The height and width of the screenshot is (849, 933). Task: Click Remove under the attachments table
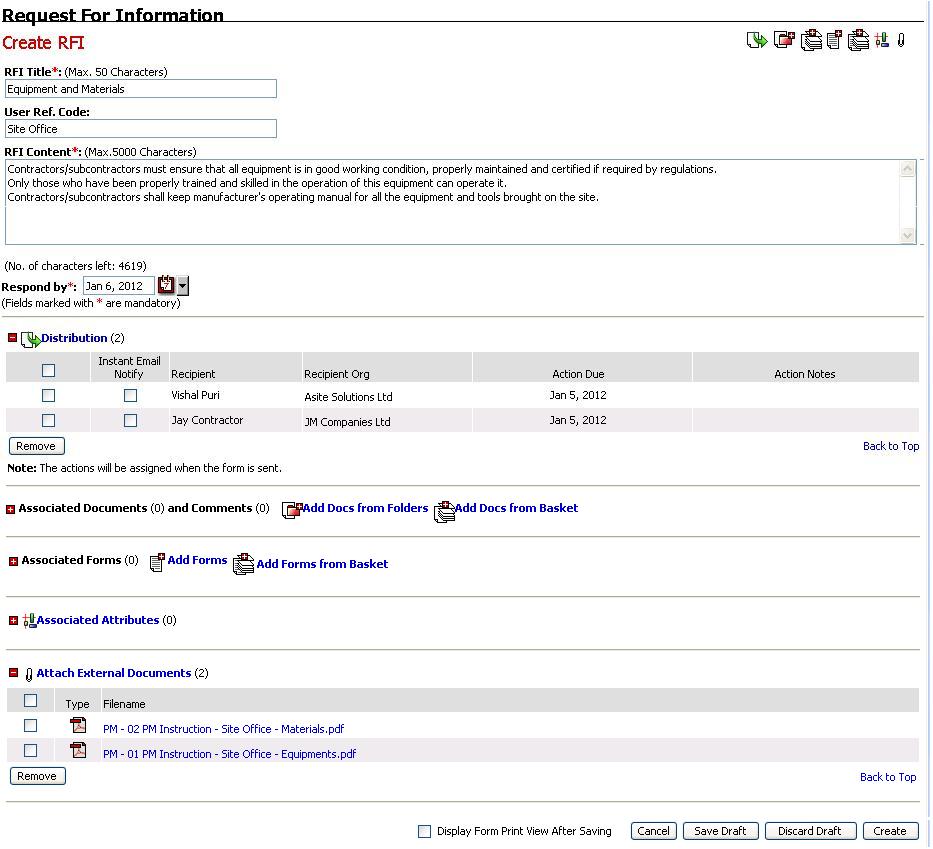click(37, 776)
